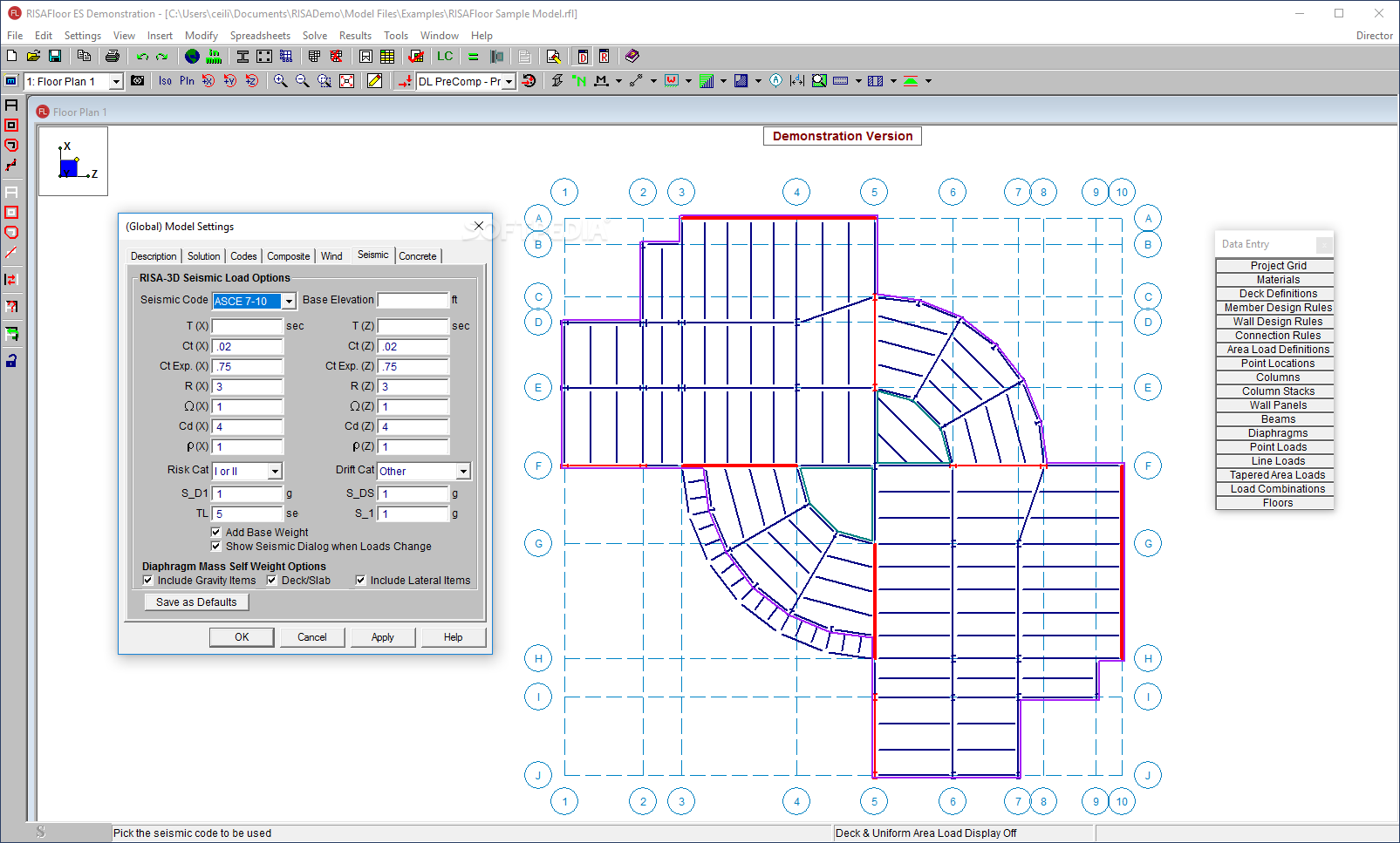Expand the green slab icon dropdown arrow
This screenshot has width=1400, height=843.
click(x=928, y=80)
